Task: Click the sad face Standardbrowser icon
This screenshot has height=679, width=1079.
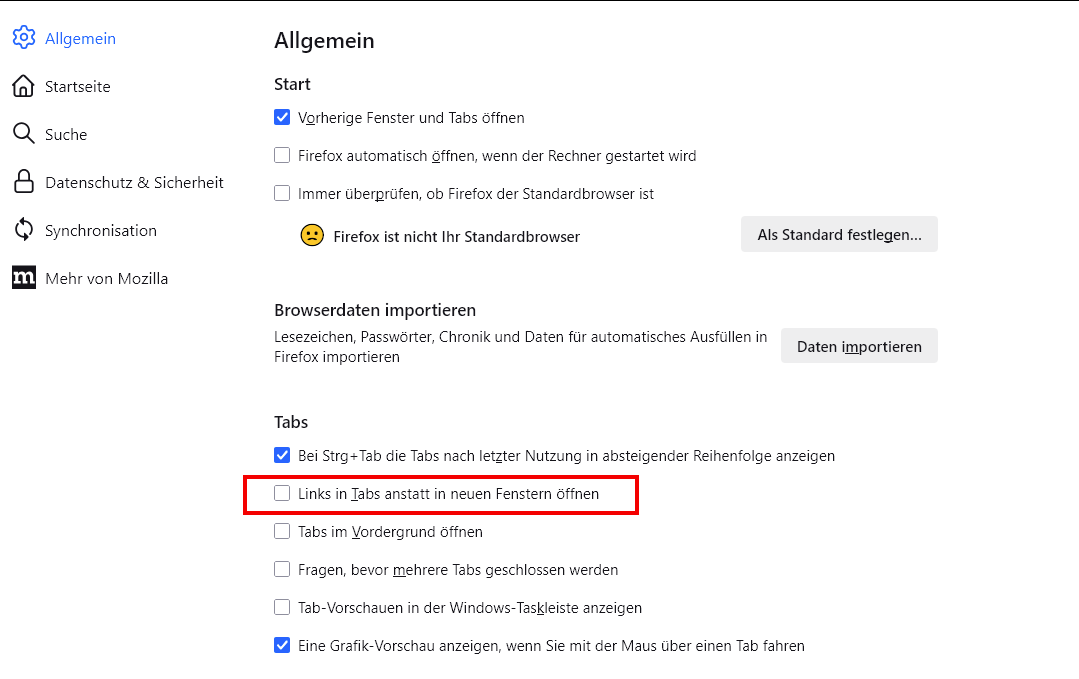Action: [312, 236]
